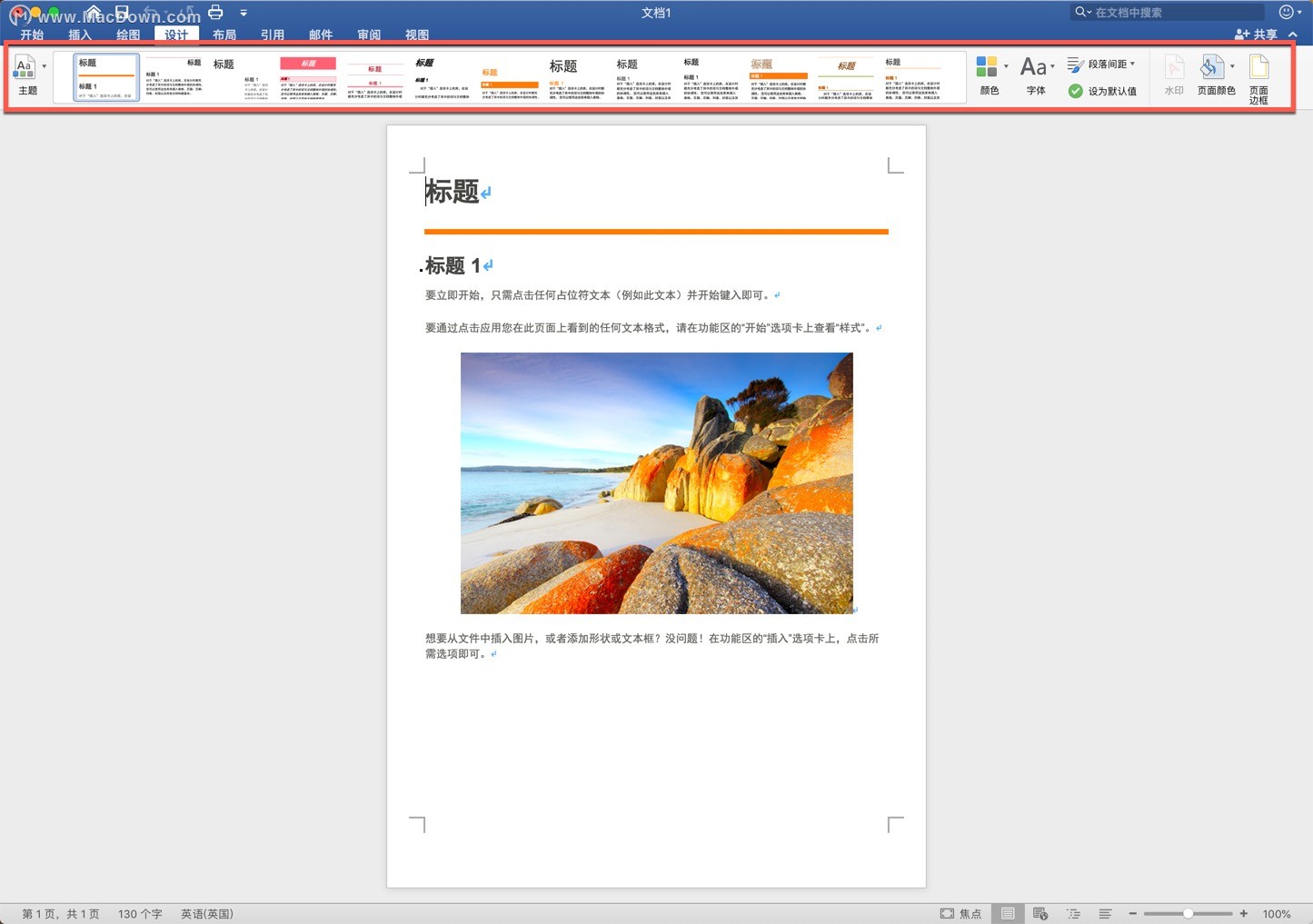Click the printer icon in the title bar
The height and width of the screenshot is (924, 1313).
(x=215, y=12)
